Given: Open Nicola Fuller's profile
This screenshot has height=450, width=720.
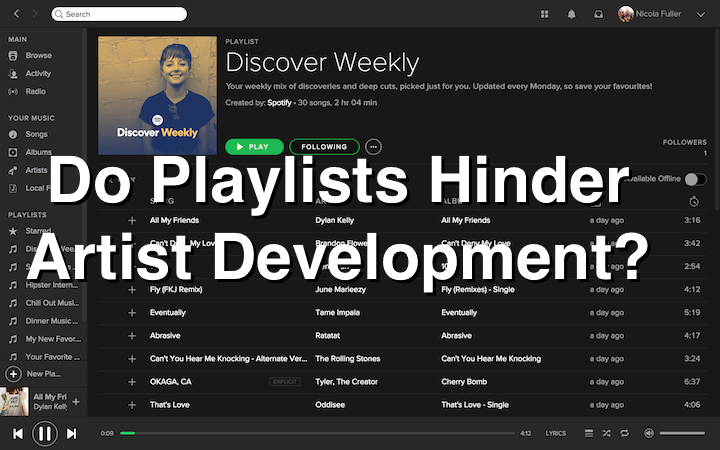Looking at the screenshot, I should pyautogui.click(x=649, y=14).
